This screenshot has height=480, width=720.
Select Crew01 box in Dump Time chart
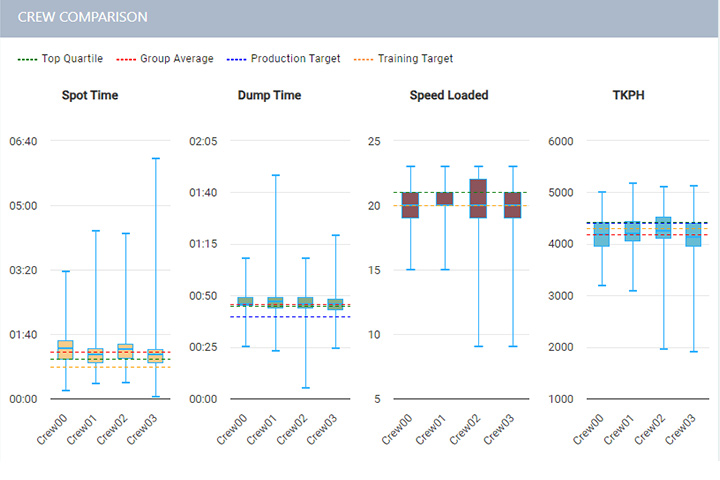(275, 302)
